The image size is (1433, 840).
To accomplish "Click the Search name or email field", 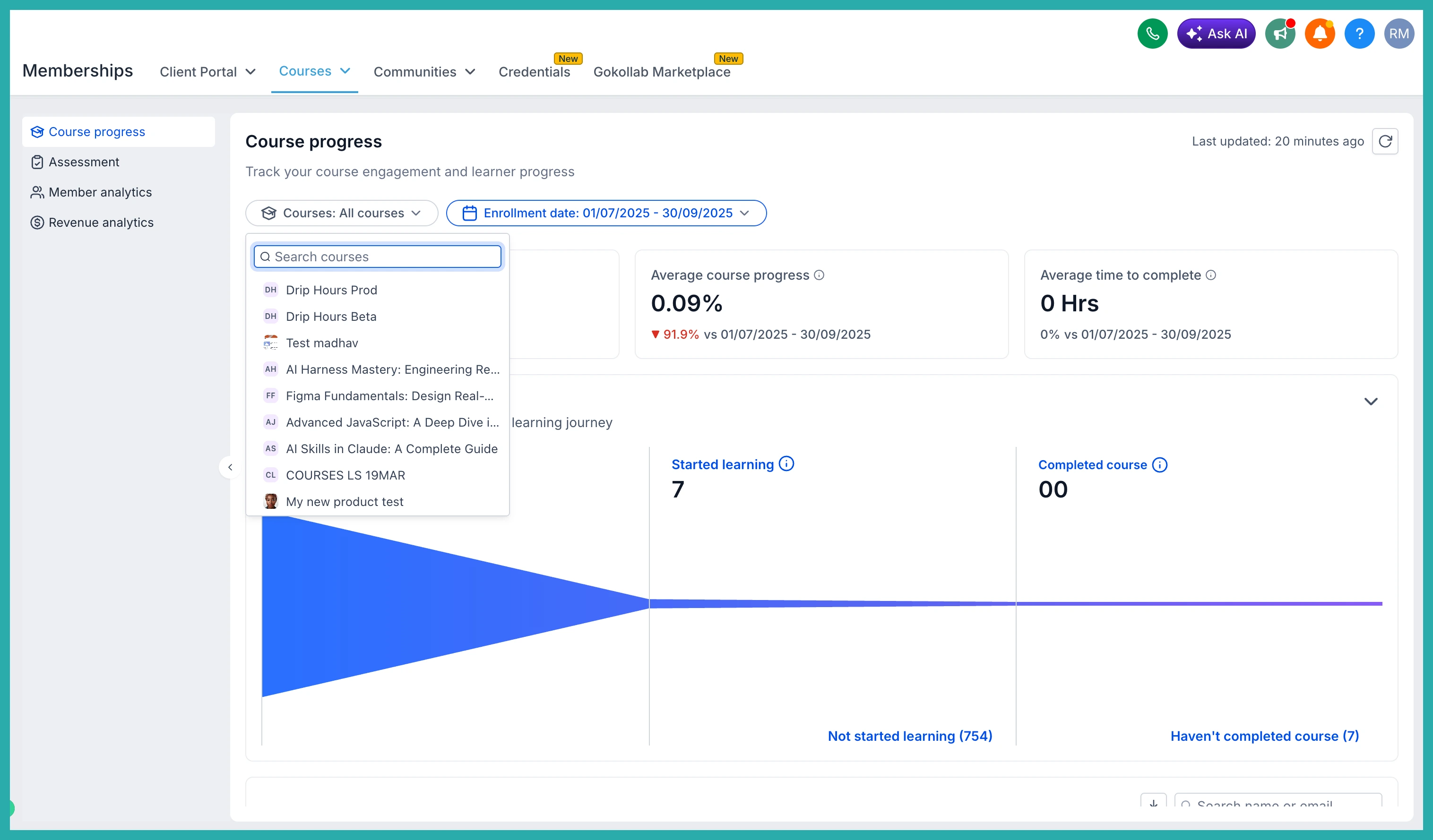I will (x=1278, y=801).
